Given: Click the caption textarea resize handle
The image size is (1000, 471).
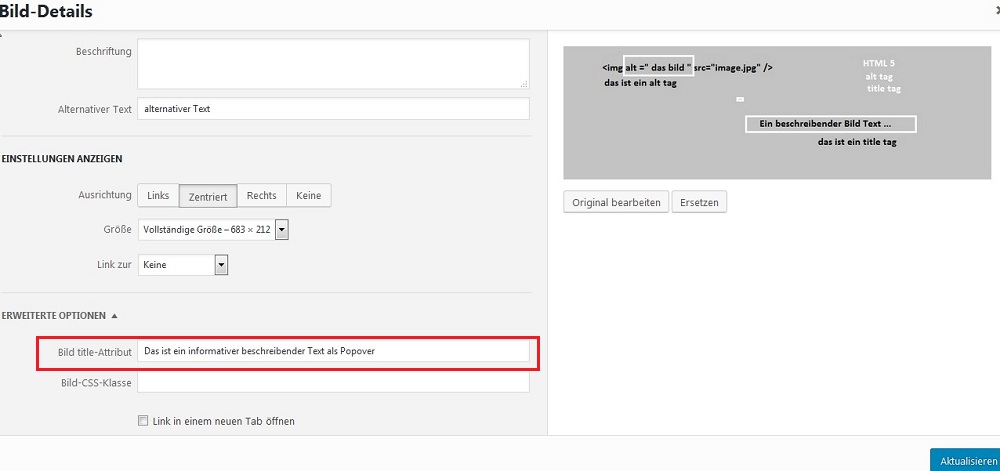Looking at the screenshot, I should point(524,84).
